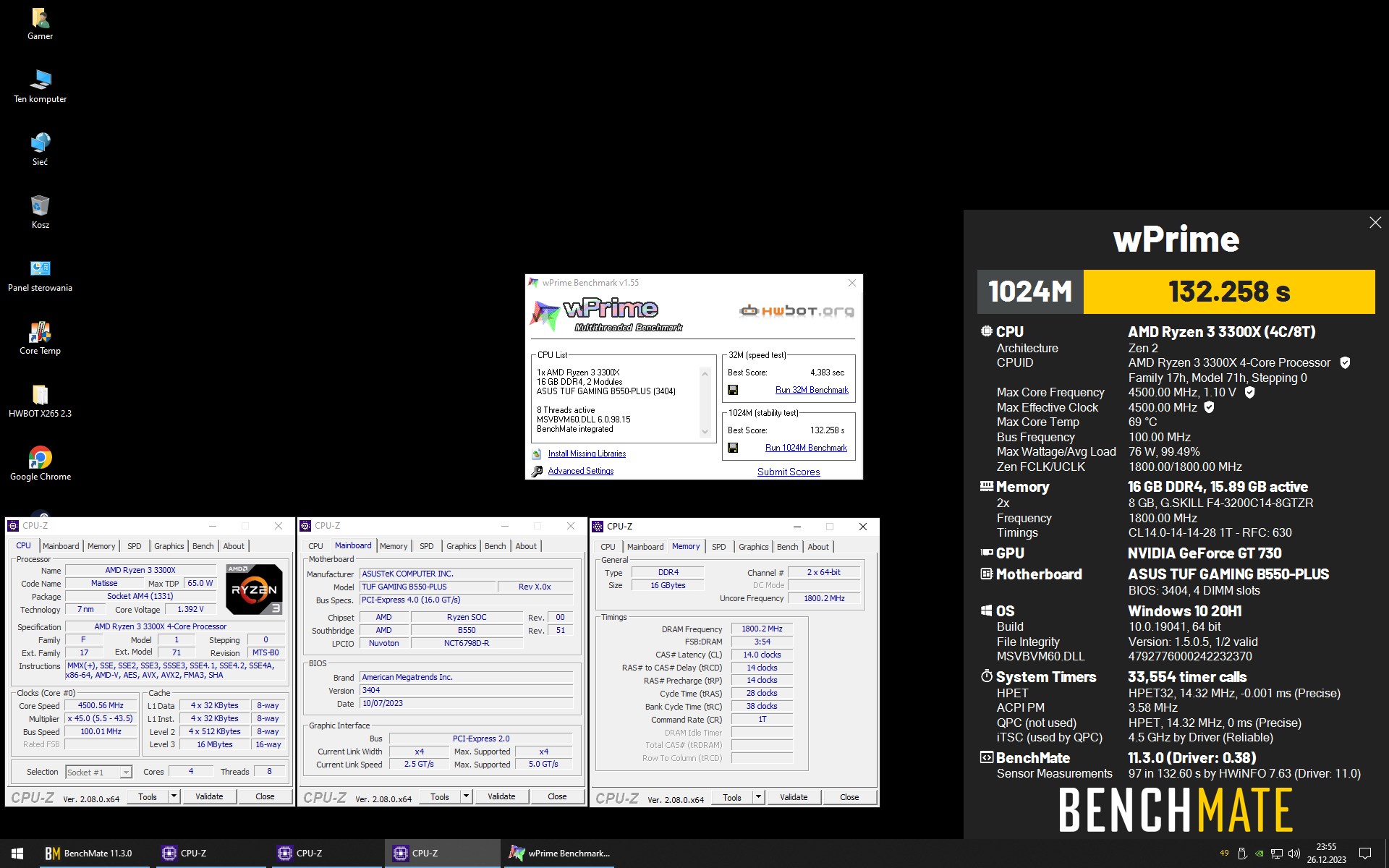Click the NVIDIA tray icon
This screenshot has width=1389, height=868.
1260,854
